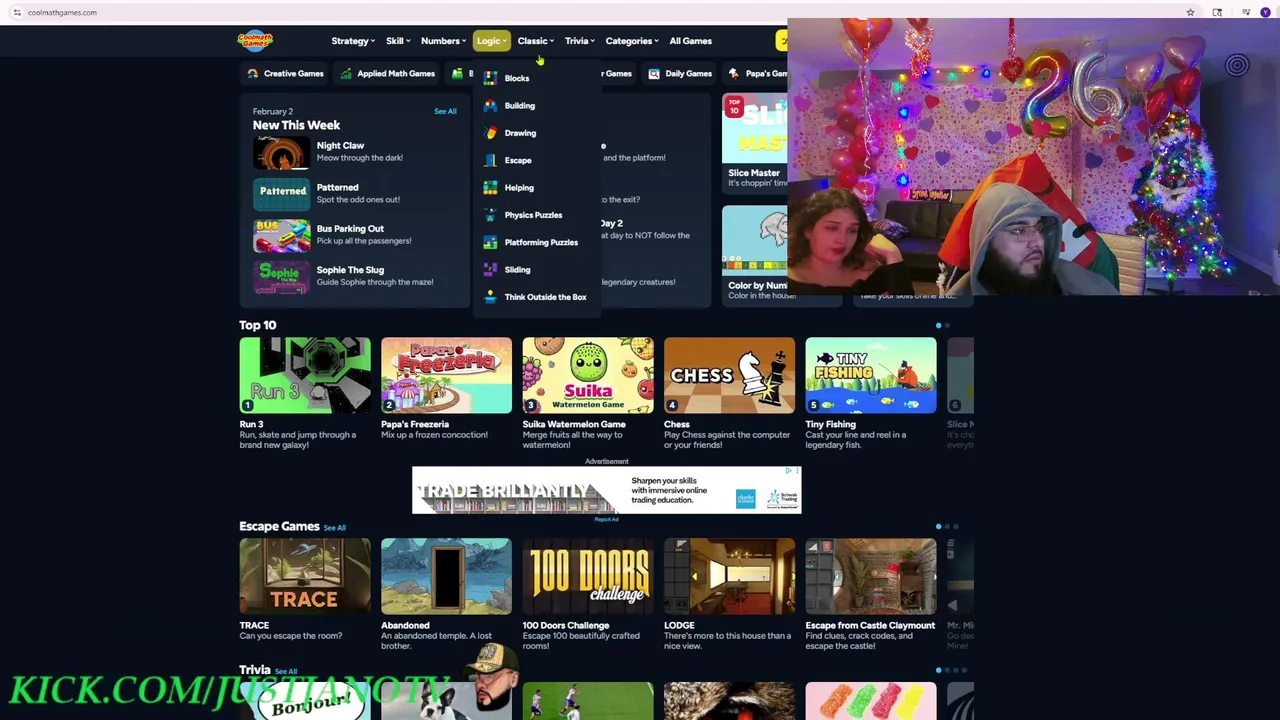Open the Bus Parking Out thumbnail
The image size is (1280, 720).
pyautogui.click(x=282, y=235)
